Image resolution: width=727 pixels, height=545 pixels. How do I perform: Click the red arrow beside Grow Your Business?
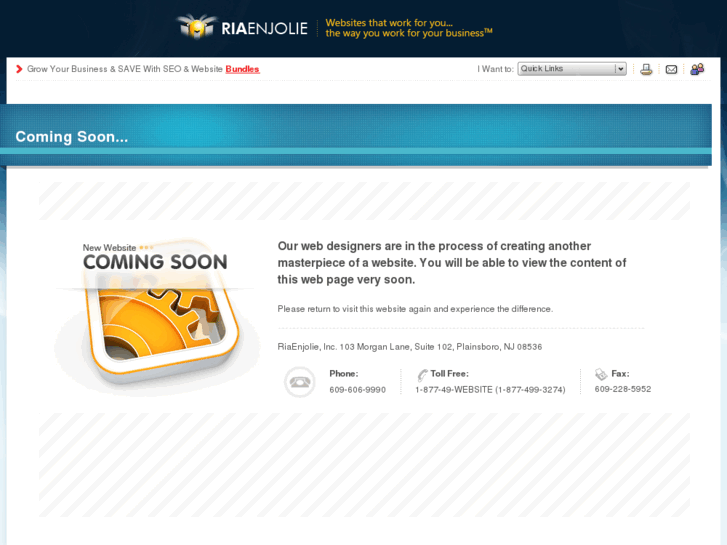coord(19,69)
